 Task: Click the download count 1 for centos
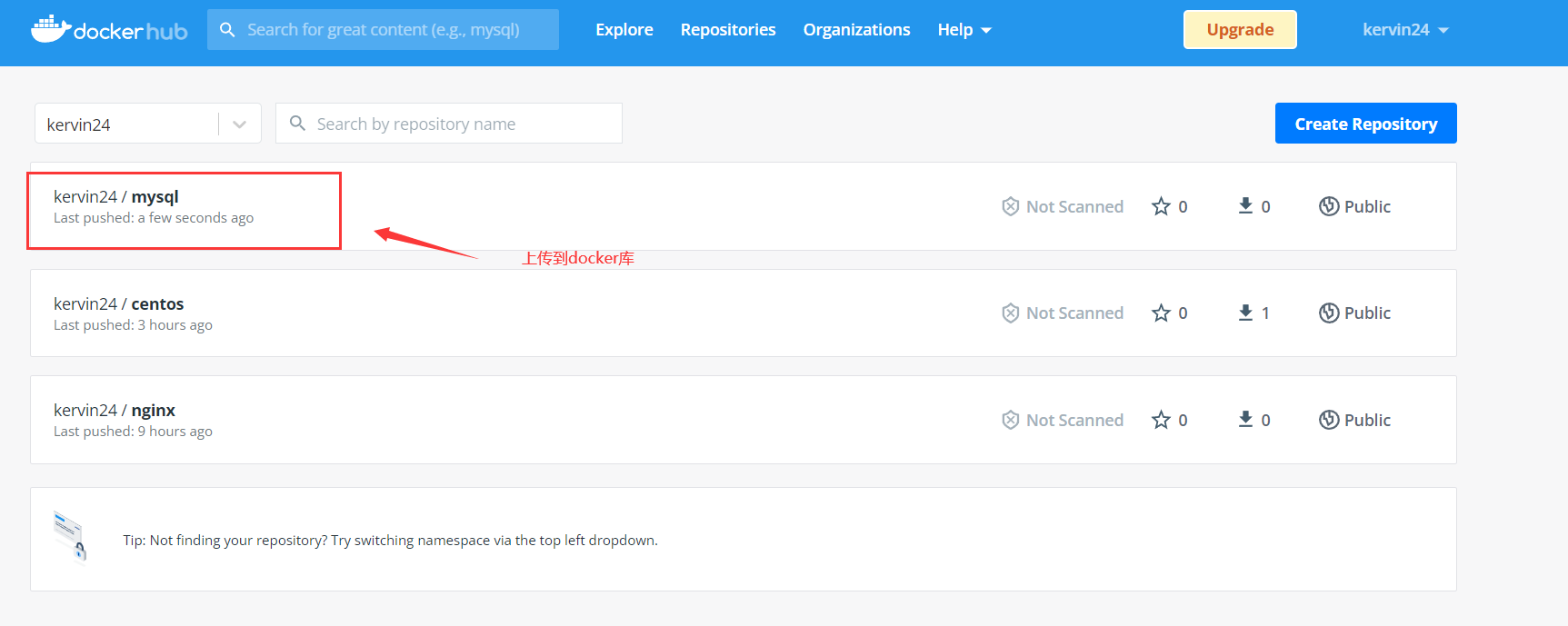[x=1265, y=313]
